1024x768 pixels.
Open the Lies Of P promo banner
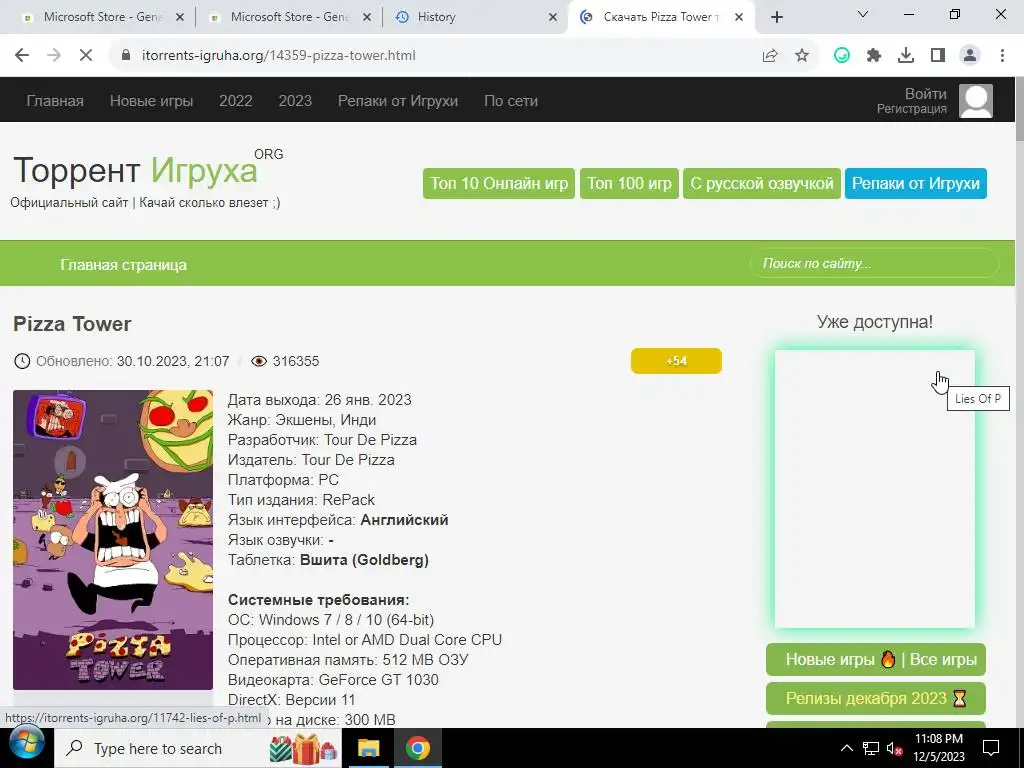click(x=874, y=489)
